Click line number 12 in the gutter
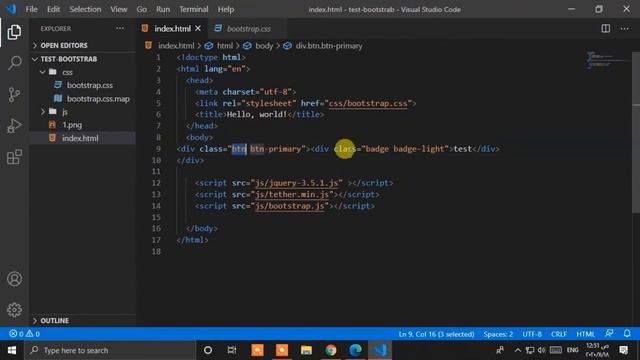The image size is (640, 360). (x=156, y=183)
